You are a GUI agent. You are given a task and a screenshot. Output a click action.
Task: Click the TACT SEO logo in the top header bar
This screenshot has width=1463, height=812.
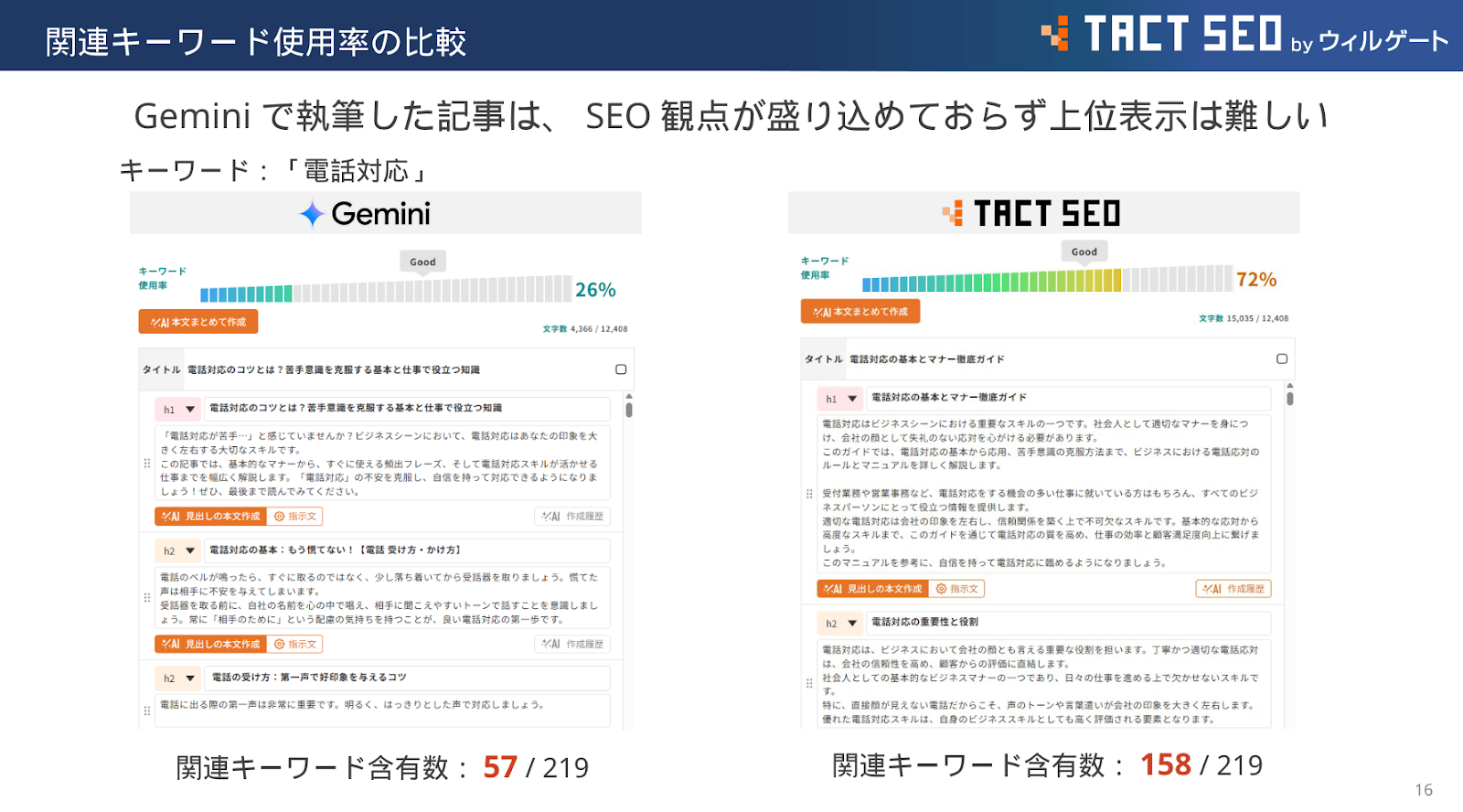pyautogui.click(x=1244, y=36)
